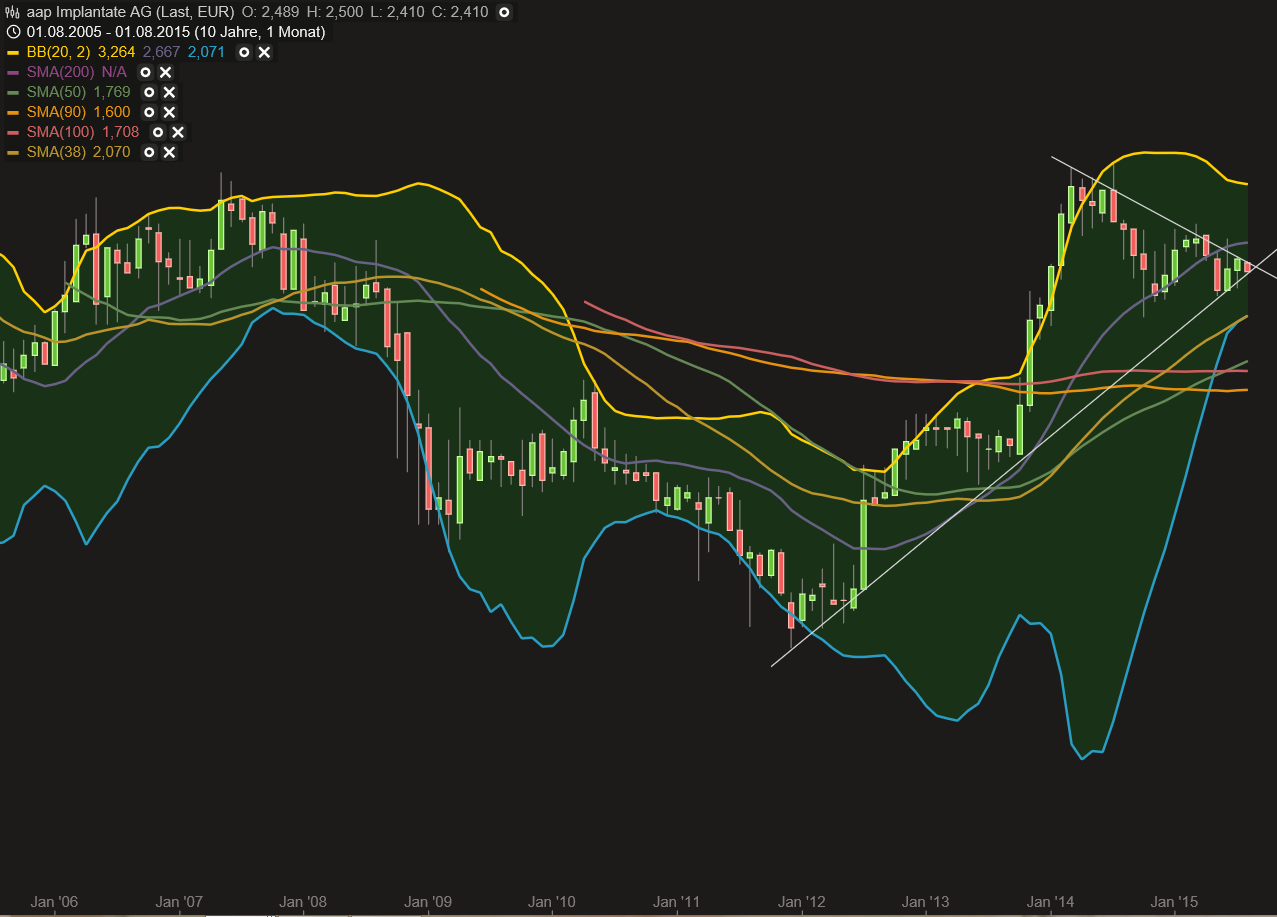Click the circle icon beside SMA(90)

149,112
